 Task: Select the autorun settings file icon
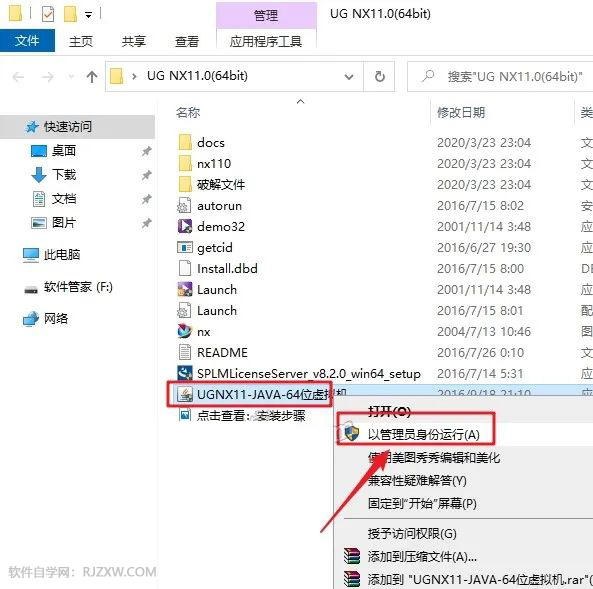click(185, 205)
